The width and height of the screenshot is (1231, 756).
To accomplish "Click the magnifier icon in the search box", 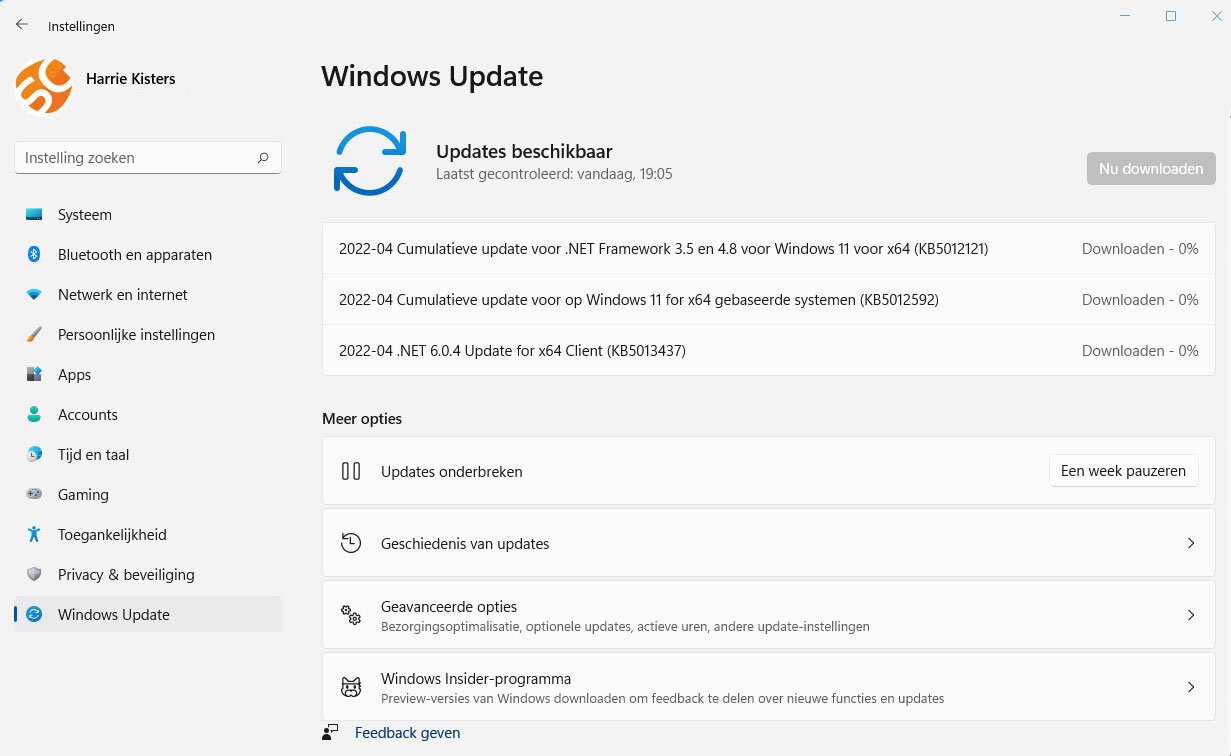I will pos(263,158).
